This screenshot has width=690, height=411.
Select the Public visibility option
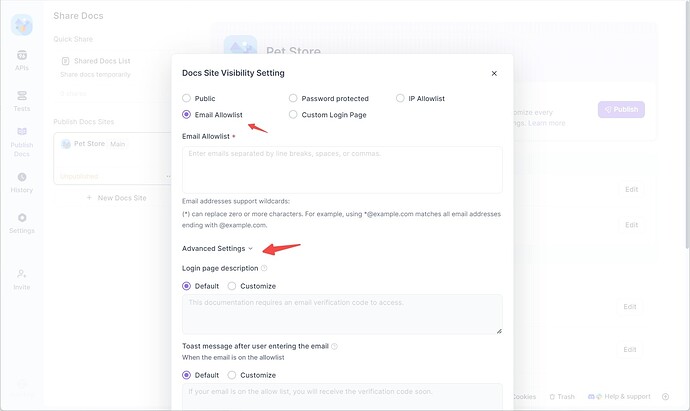click(x=187, y=99)
